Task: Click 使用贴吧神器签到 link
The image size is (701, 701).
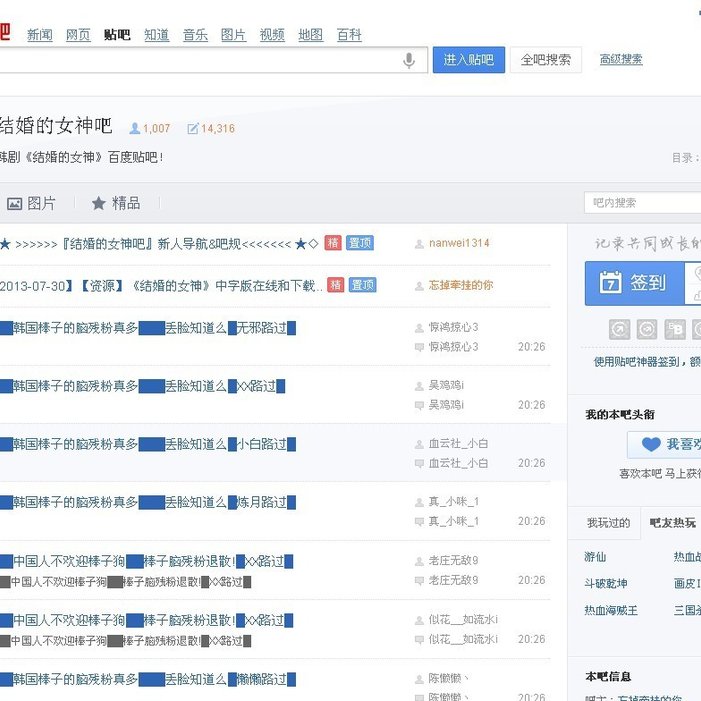Action: click(647, 362)
